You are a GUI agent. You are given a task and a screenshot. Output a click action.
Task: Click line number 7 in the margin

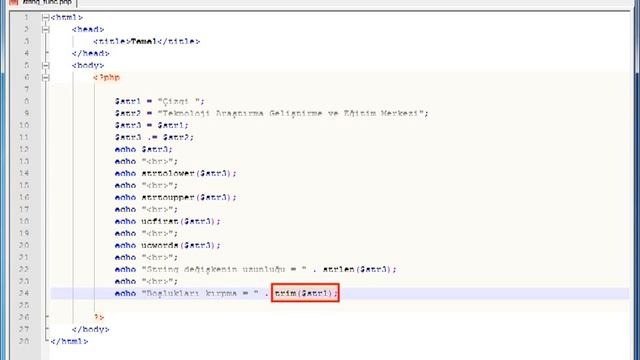pyautogui.click(x=27, y=89)
